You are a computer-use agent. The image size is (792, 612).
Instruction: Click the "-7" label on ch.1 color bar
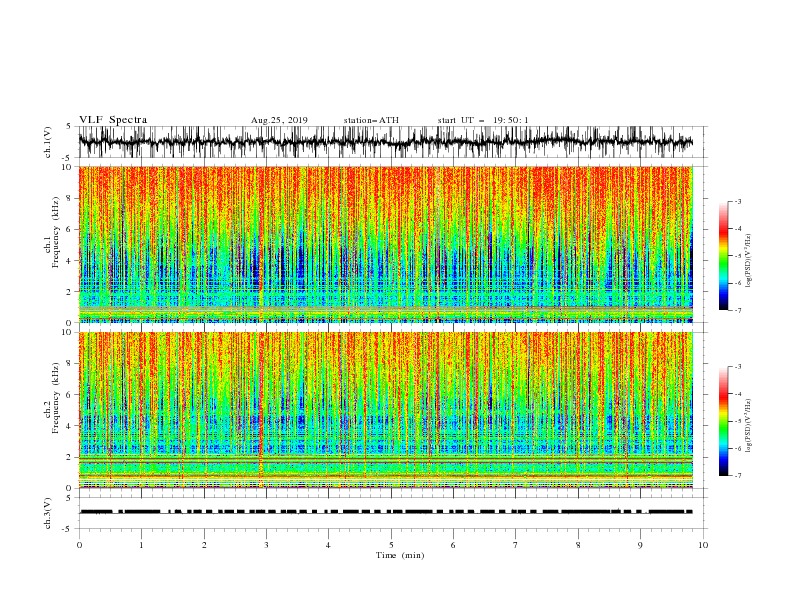click(737, 310)
